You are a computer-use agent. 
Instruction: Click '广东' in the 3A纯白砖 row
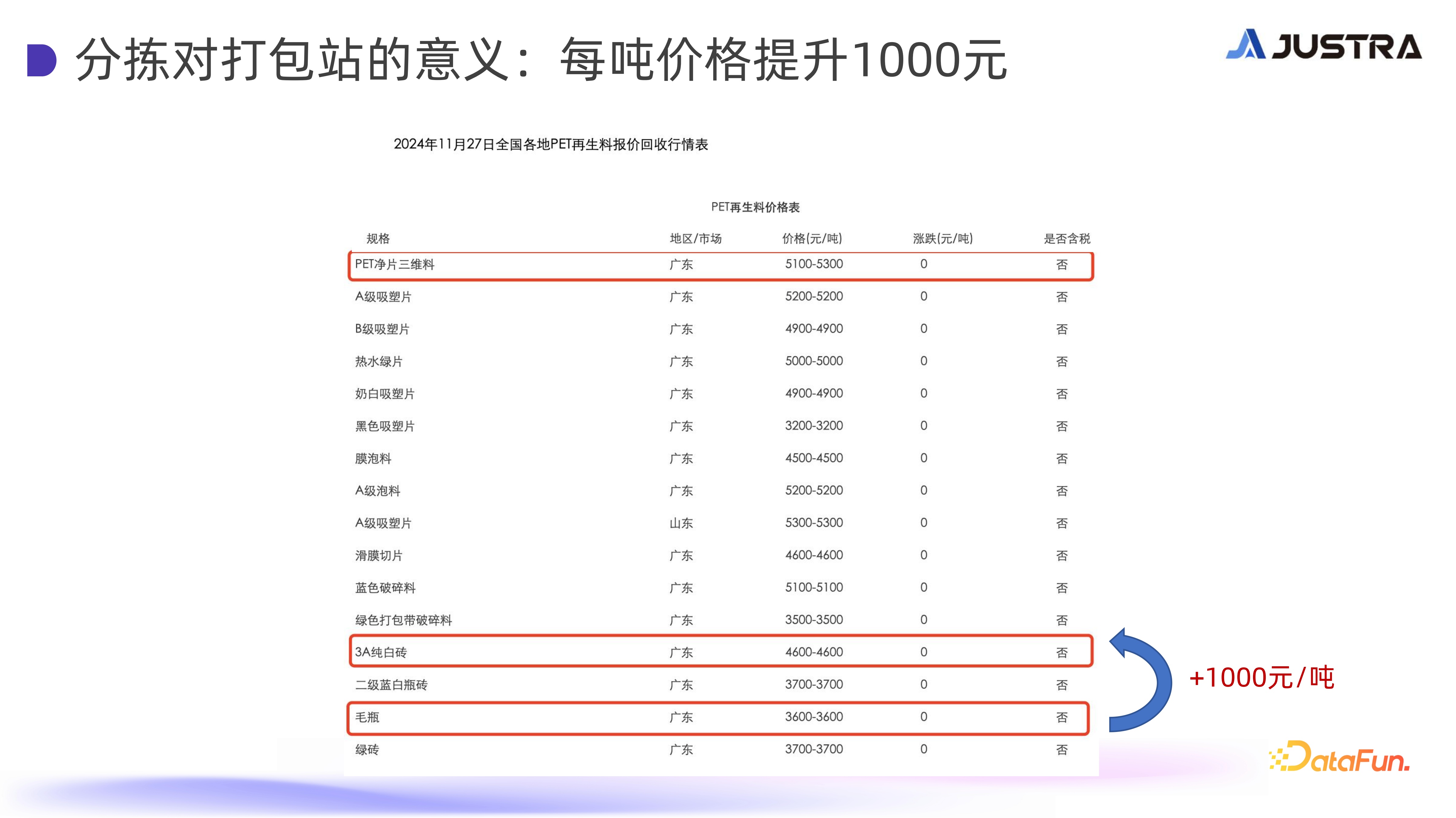pyautogui.click(x=681, y=653)
